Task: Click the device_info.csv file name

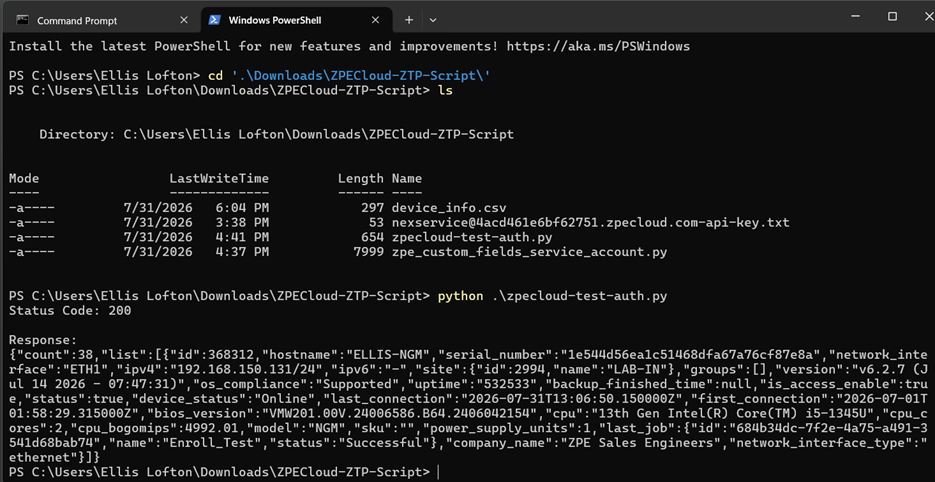Action: pos(449,208)
